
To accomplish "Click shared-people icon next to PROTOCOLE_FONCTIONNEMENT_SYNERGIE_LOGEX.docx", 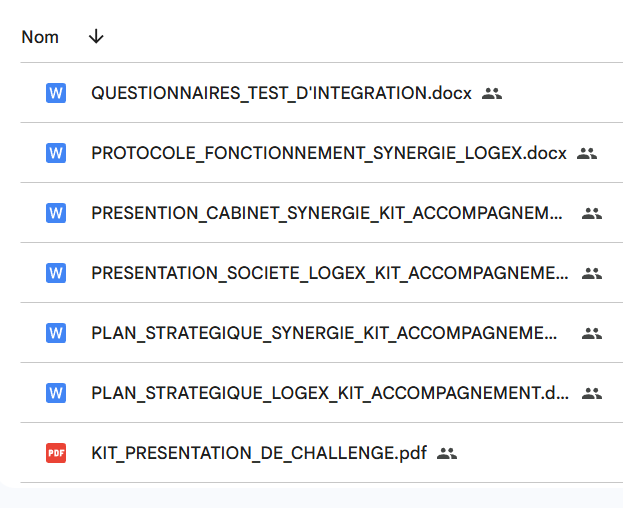I will pyautogui.click(x=587, y=153).
